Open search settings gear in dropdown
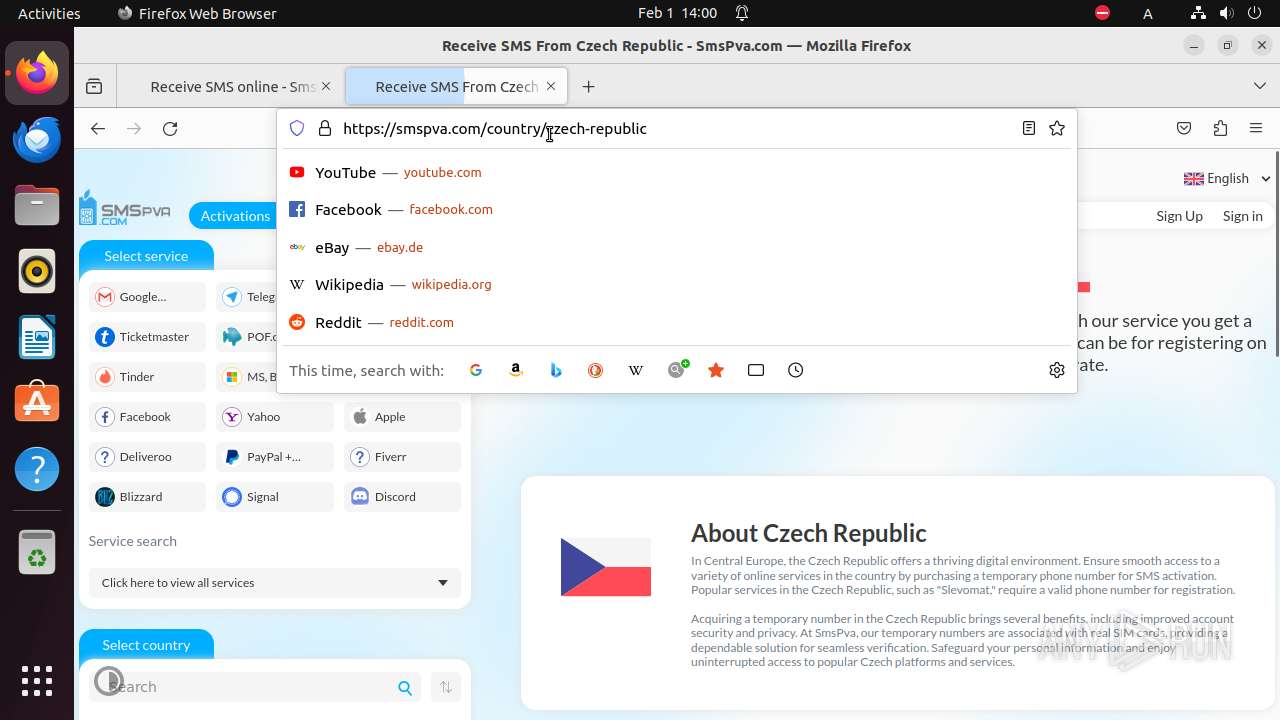 click(1057, 370)
